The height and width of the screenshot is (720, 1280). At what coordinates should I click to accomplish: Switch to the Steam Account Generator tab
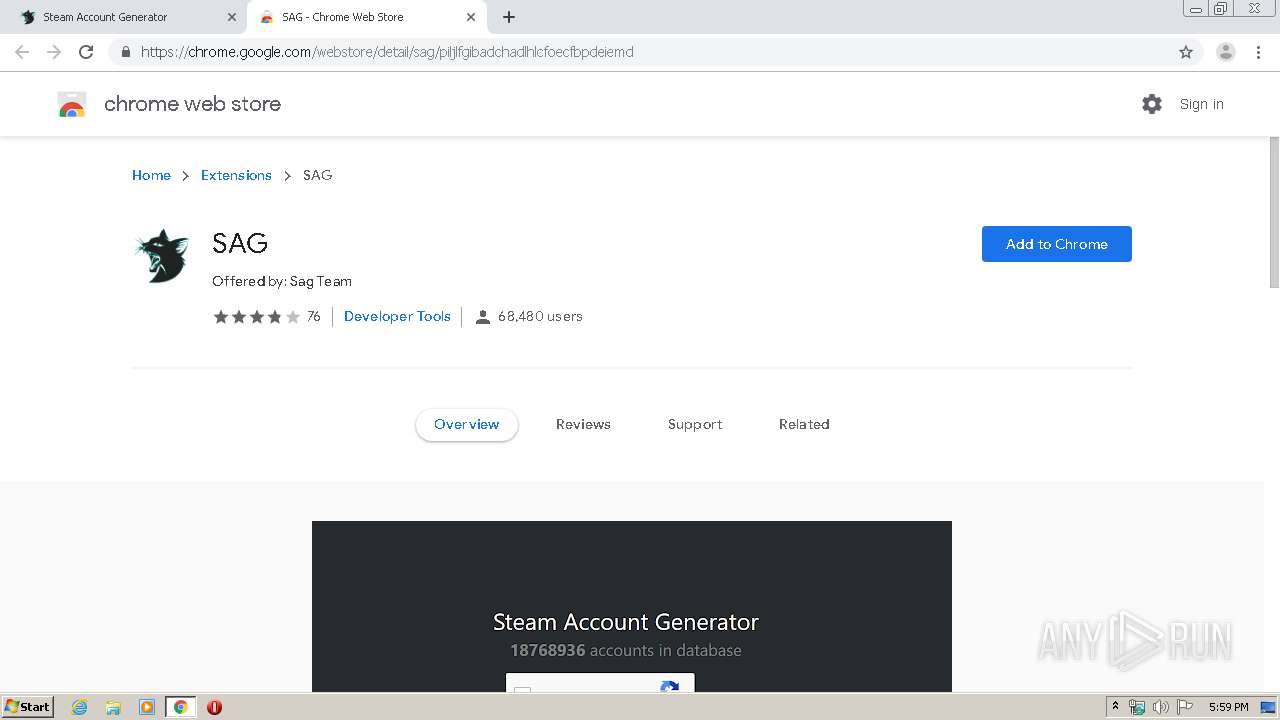click(128, 17)
